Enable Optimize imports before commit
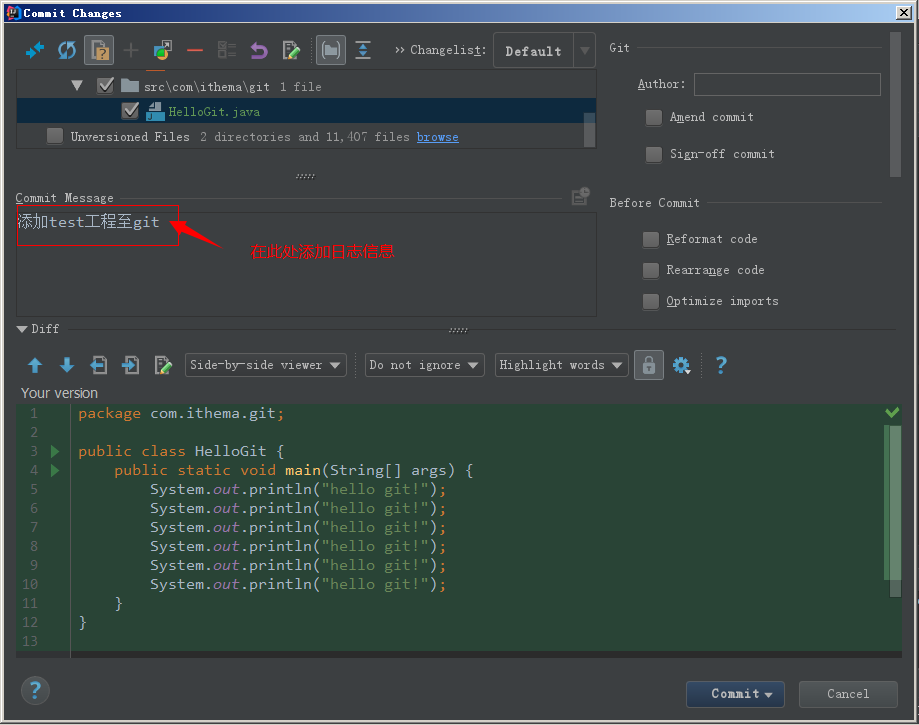The width and height of the screenshot is (919, 725). pos(650,301)
